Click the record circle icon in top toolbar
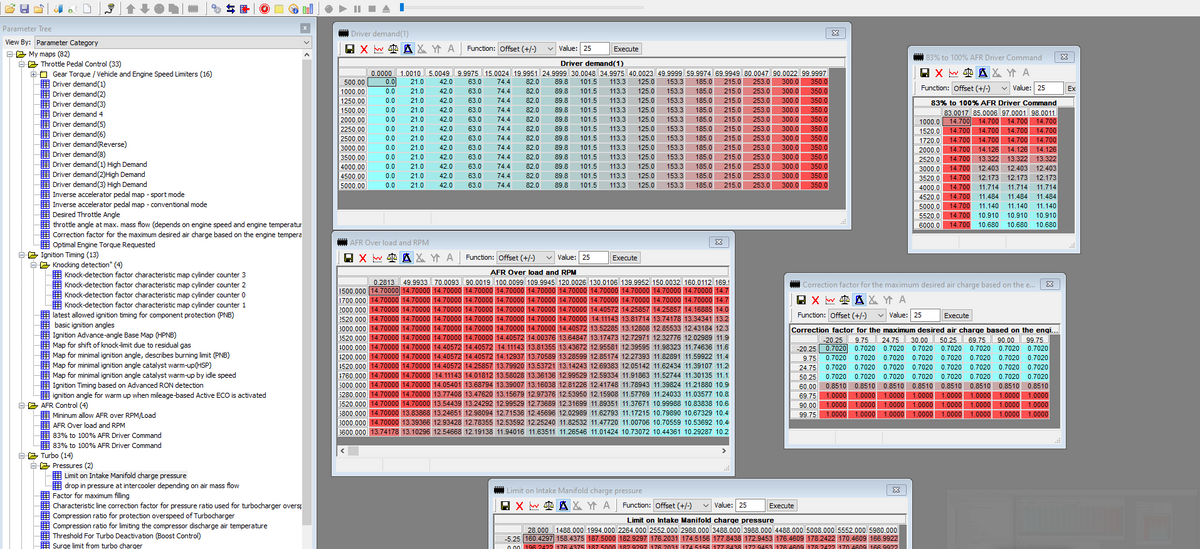Image resolution: width=1200 pixels, height=549 pixels. pos(328,9)
